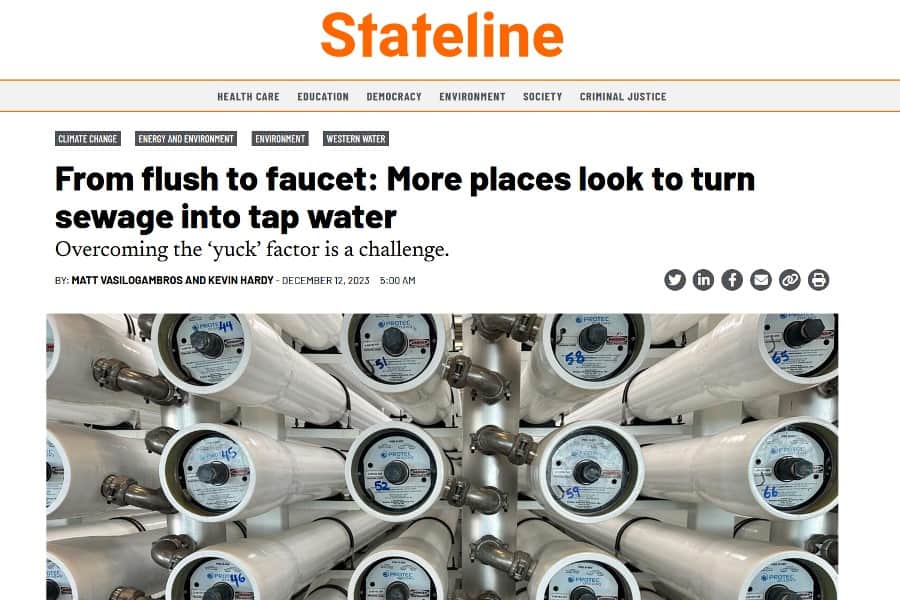
Task: Copy article link with chain icon
Action: 789,280
